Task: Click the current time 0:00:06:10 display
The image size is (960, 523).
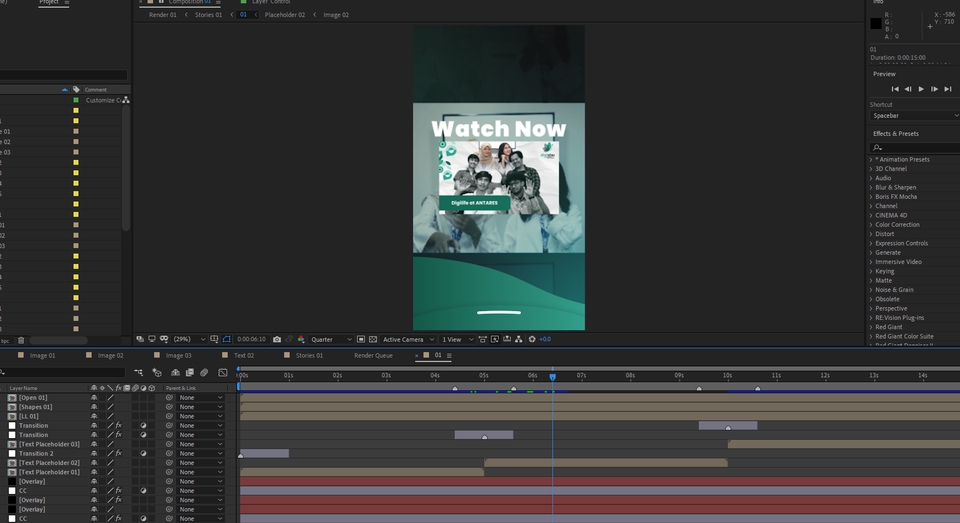Action: click(x=251, y=340)
